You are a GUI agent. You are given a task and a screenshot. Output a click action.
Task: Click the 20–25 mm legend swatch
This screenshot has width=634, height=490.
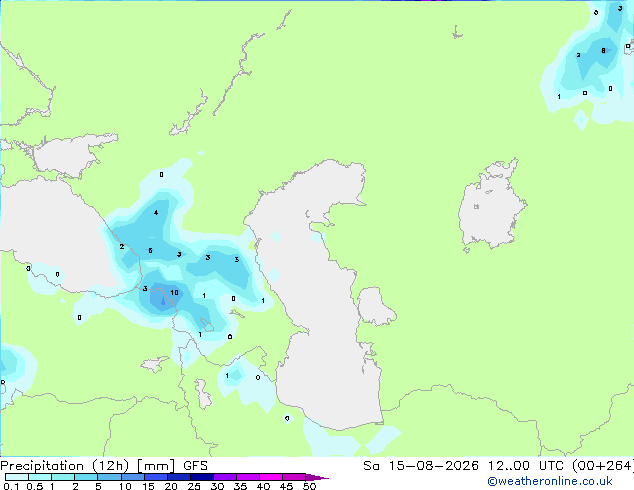tap(178, 477)
